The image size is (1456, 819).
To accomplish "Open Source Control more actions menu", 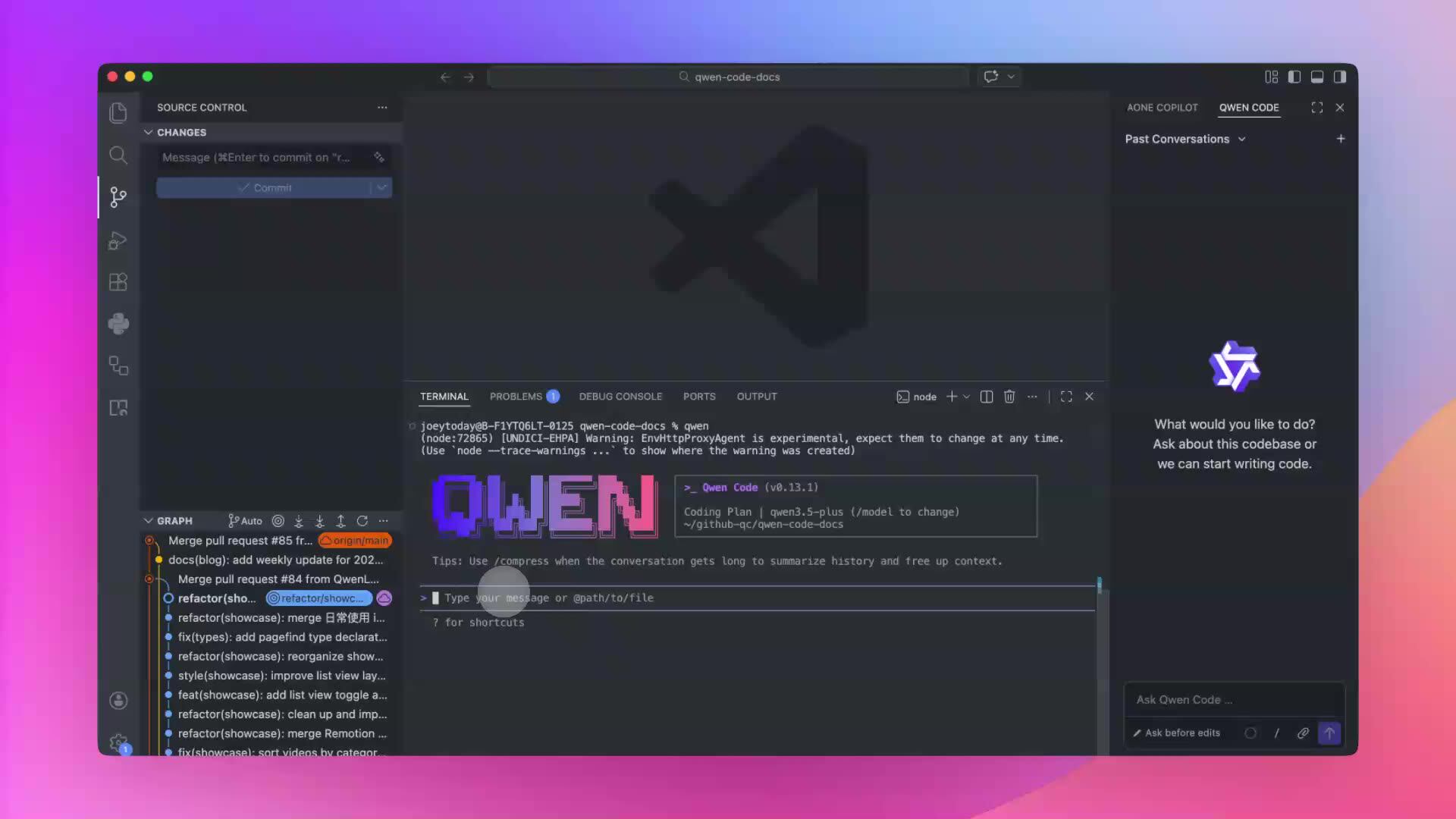I will (x=382, y=108).
